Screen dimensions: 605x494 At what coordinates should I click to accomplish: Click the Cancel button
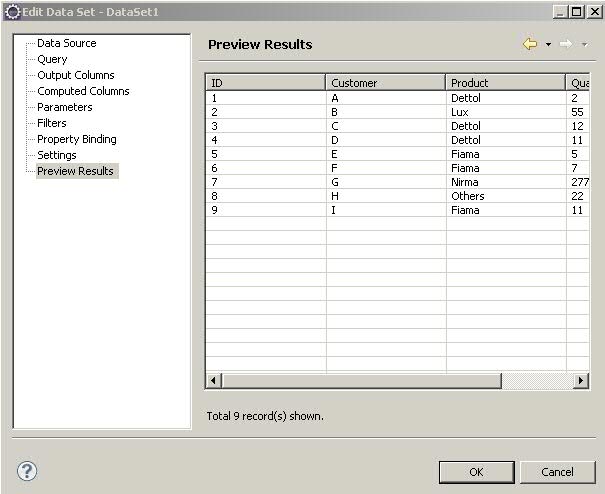[558, 472]
